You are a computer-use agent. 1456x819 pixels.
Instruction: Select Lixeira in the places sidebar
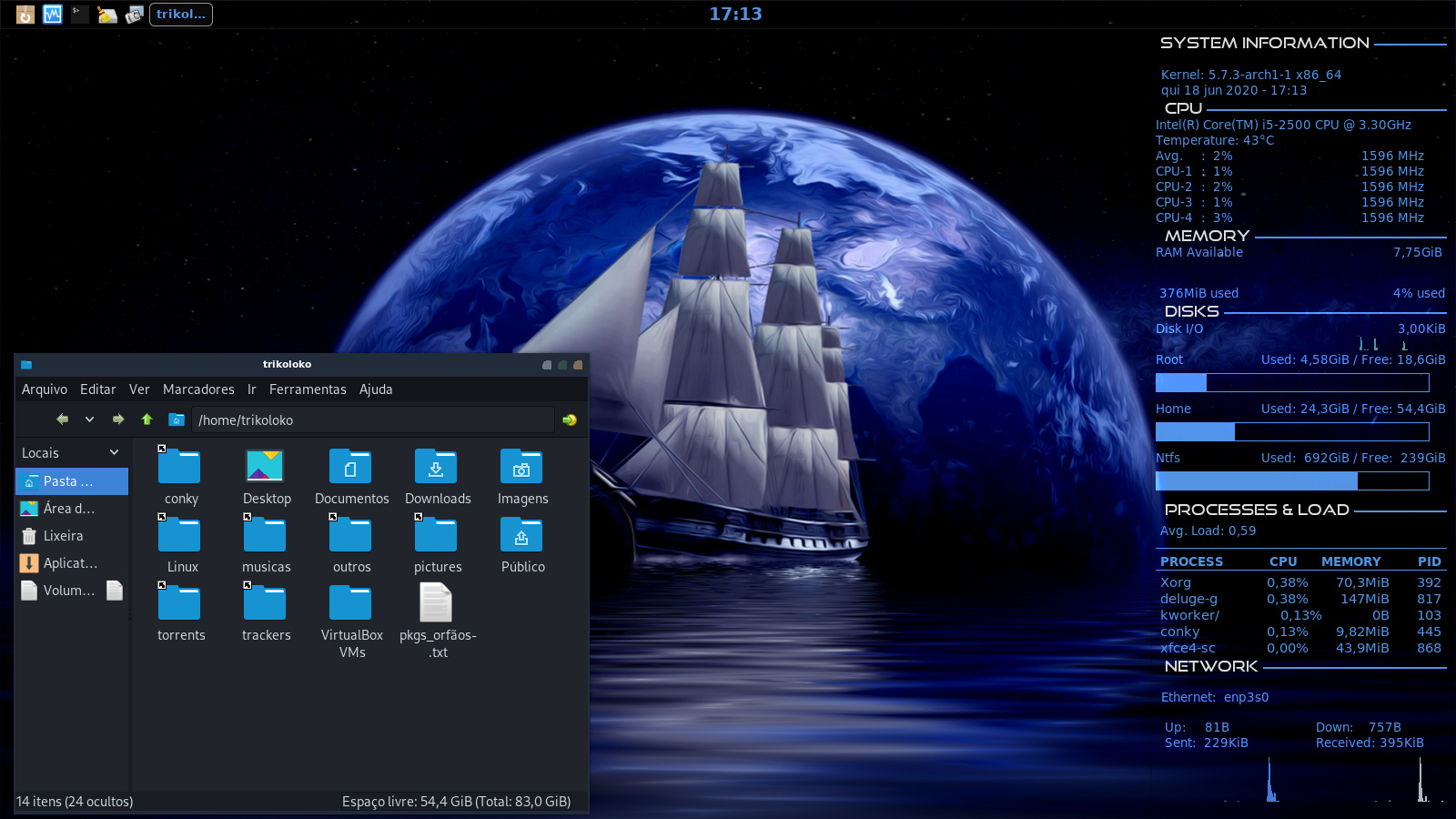click(63, 536)
